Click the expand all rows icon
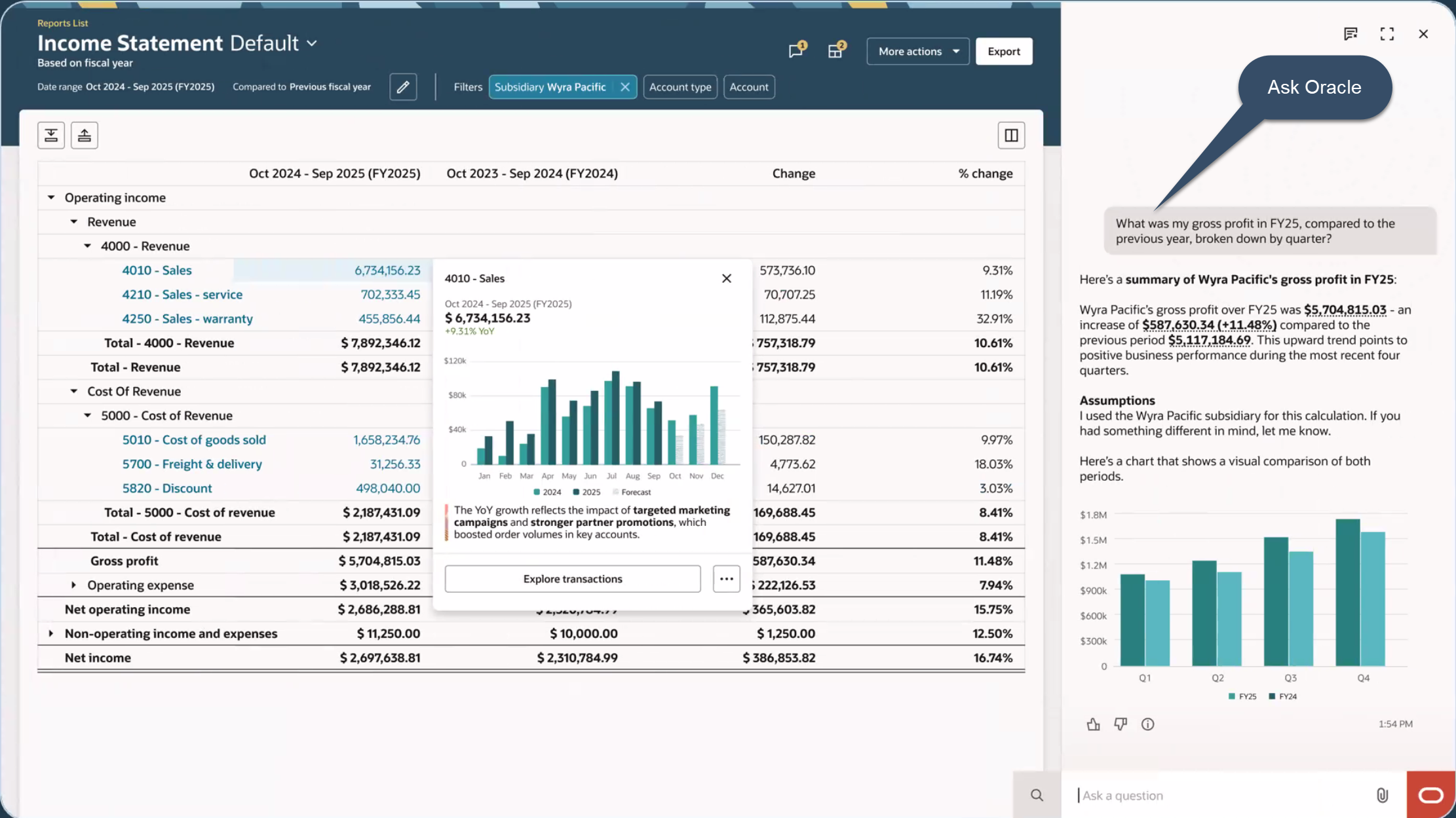 coord(51,136)
